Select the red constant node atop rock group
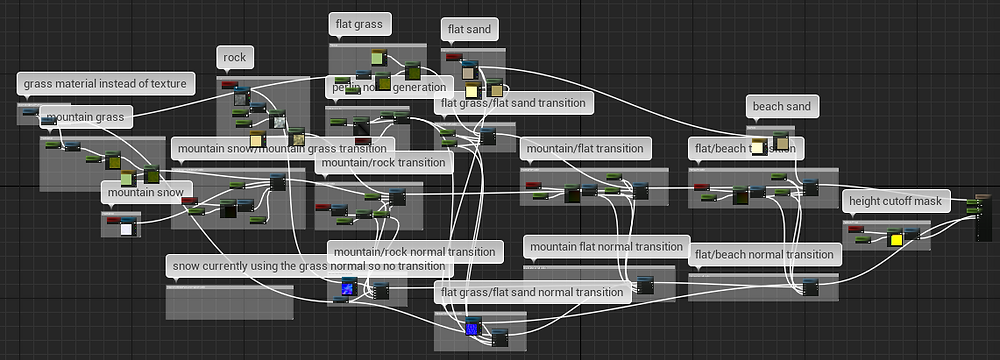 pyautogui.click(x=230, y=84)
